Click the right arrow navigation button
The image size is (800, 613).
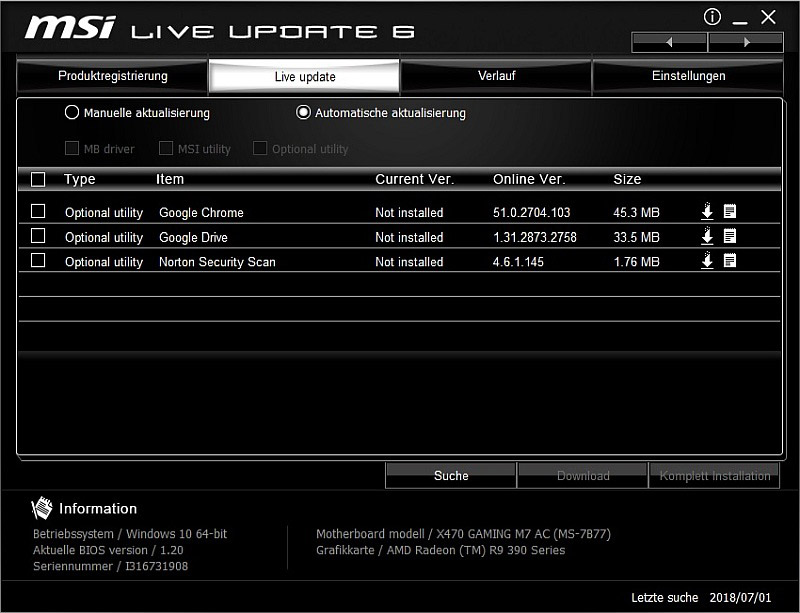pos(746,42)
